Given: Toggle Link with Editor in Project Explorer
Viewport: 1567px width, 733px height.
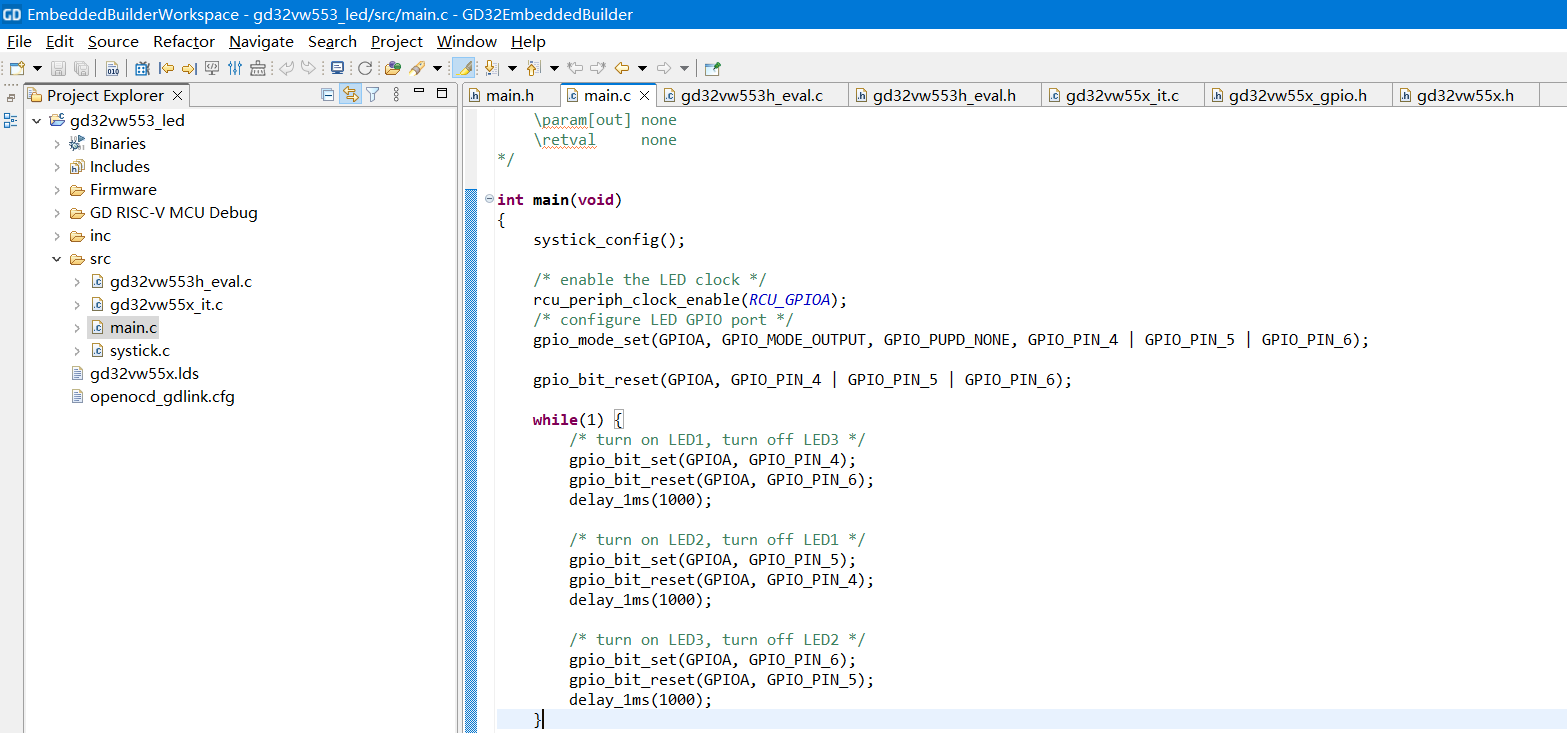Looking at the screenshot, I should pyautogui.click(x=350, y=95).
